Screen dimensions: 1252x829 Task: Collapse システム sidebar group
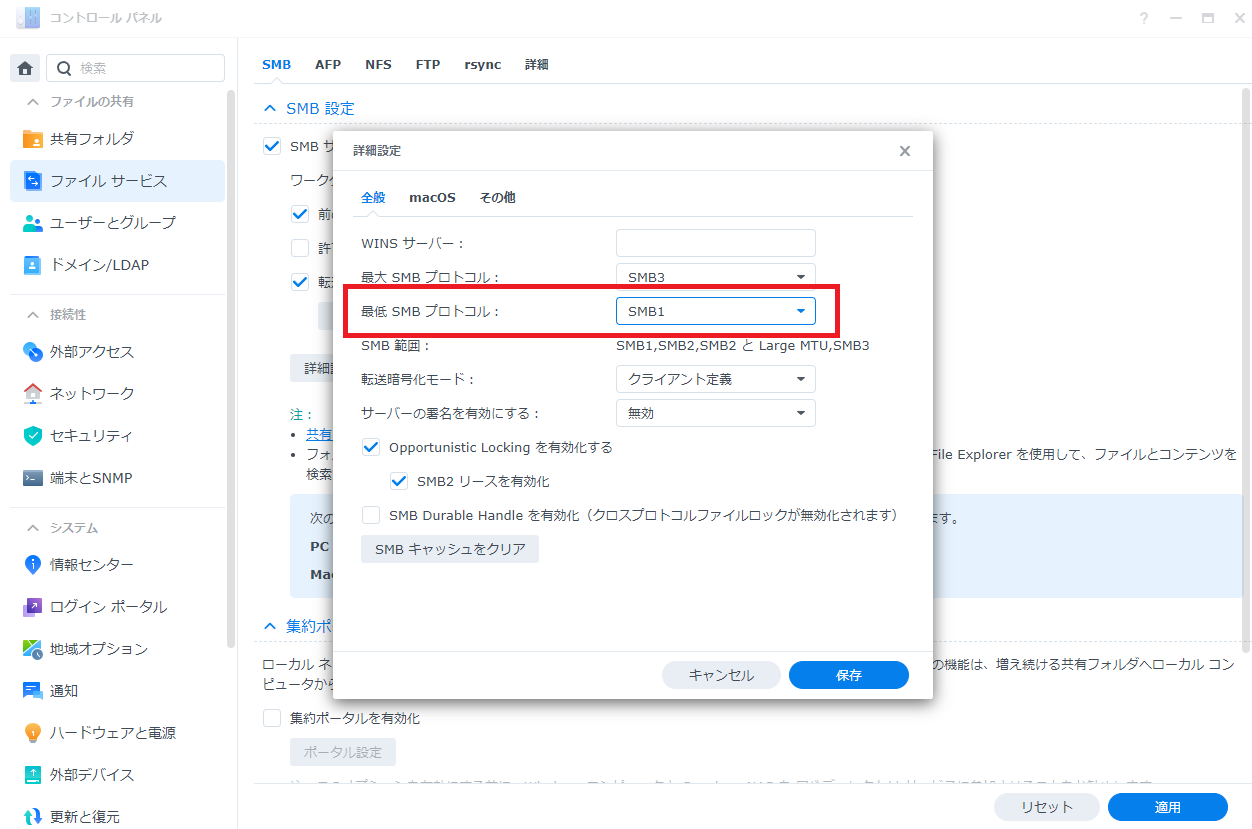pos(32,528)
